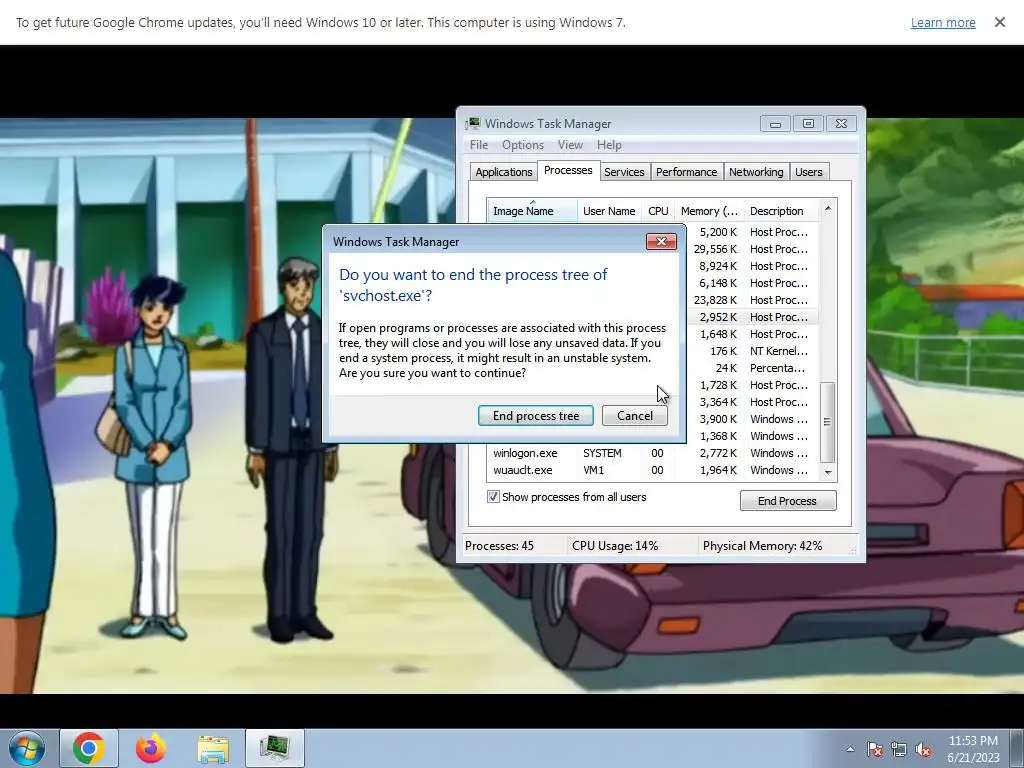This screenshot has width=1024, height=768.
Task: Open the Options menu
Action: point(522,145)
